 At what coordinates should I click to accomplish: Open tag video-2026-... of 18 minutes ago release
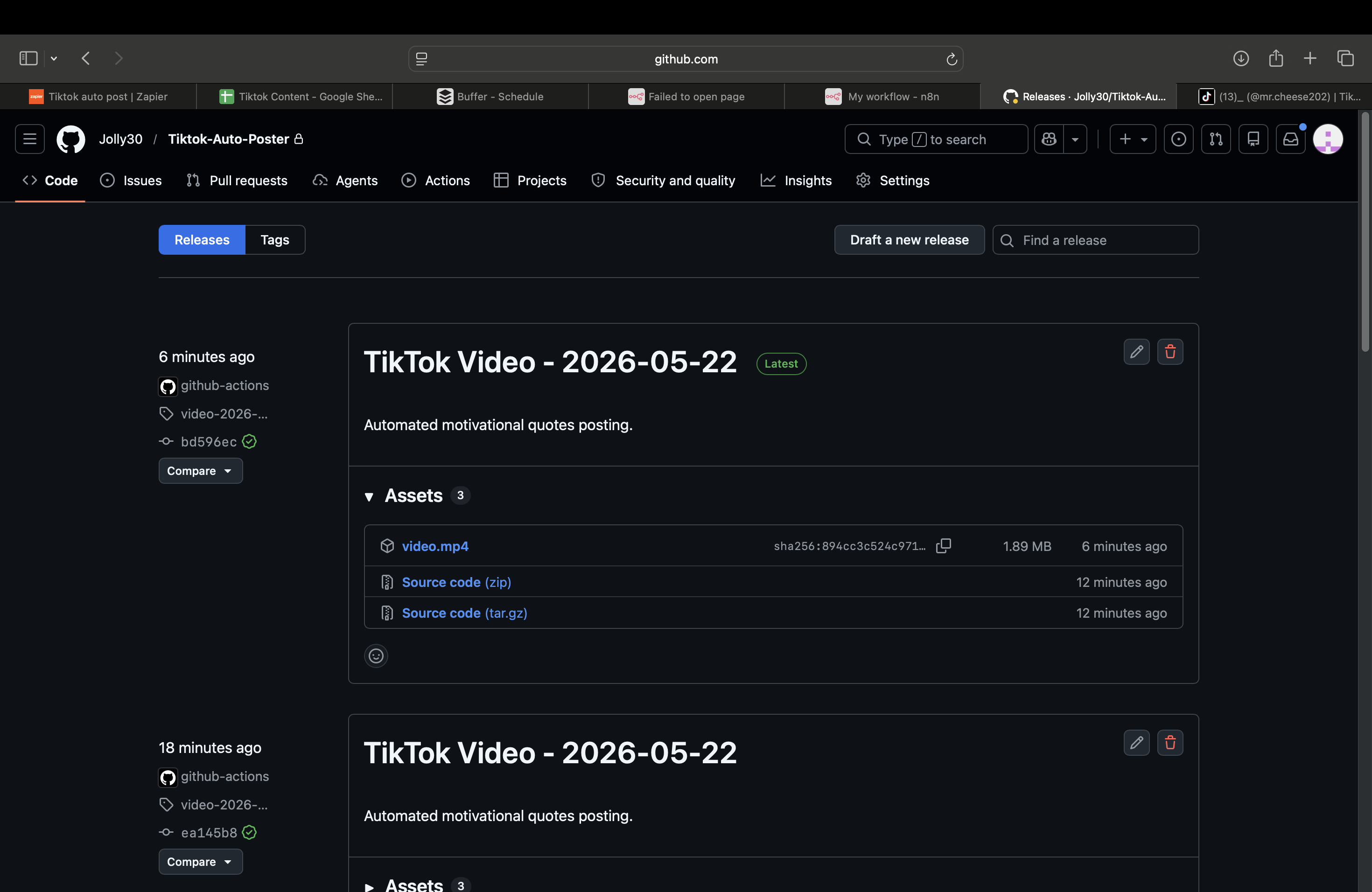click(224, 805)
